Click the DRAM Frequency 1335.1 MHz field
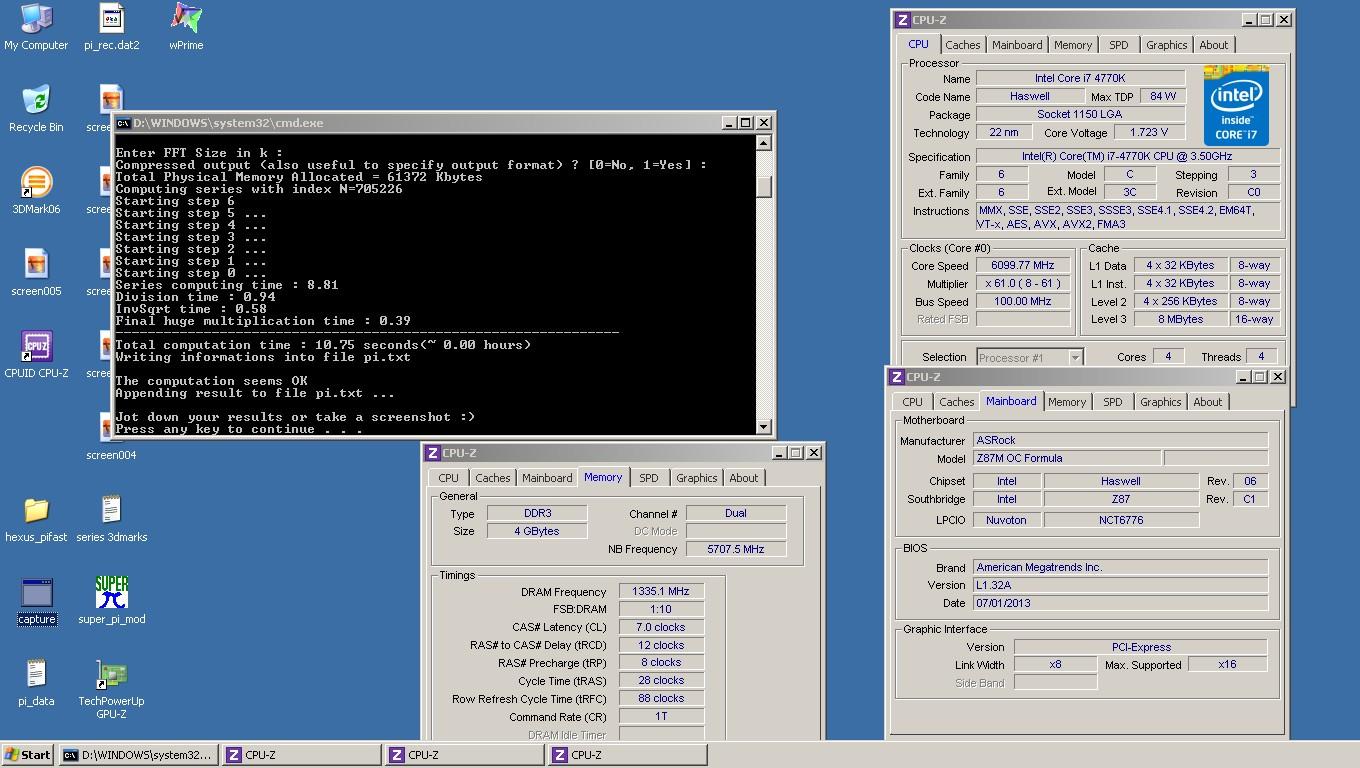 coord(660,592)
